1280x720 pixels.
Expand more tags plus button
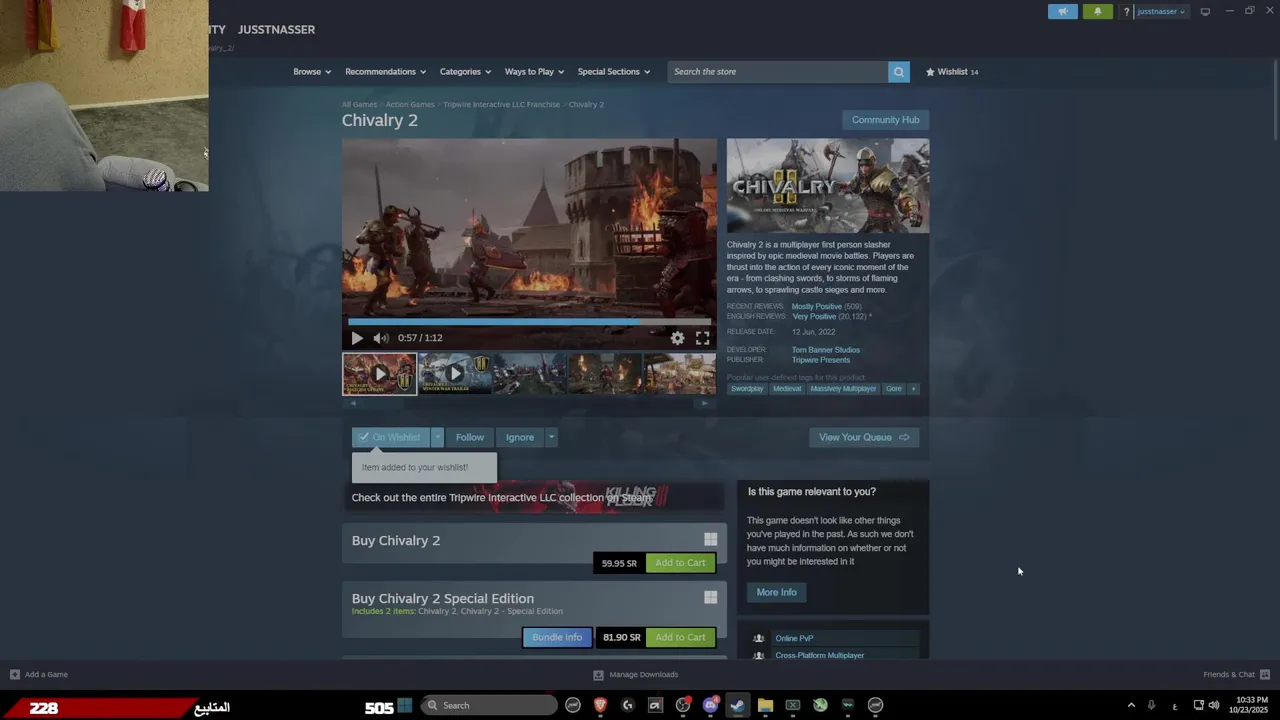tap(913, 389)
